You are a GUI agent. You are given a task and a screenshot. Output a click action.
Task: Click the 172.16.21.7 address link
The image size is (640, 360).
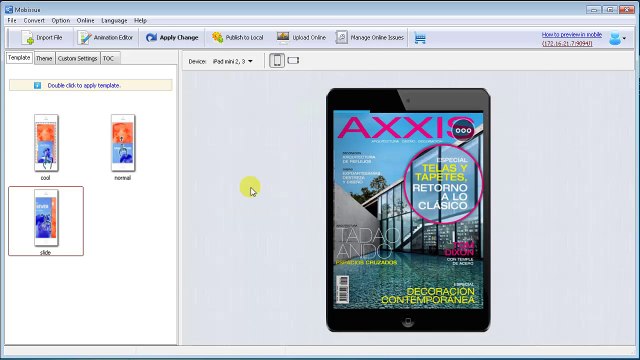[567, 43]
